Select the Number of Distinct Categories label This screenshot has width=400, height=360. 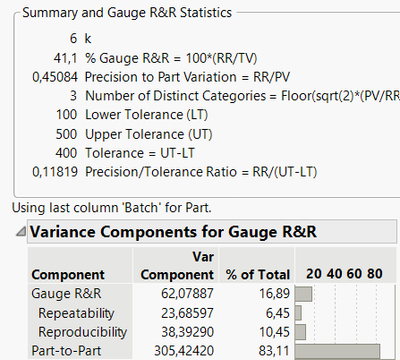pos(243,96)
